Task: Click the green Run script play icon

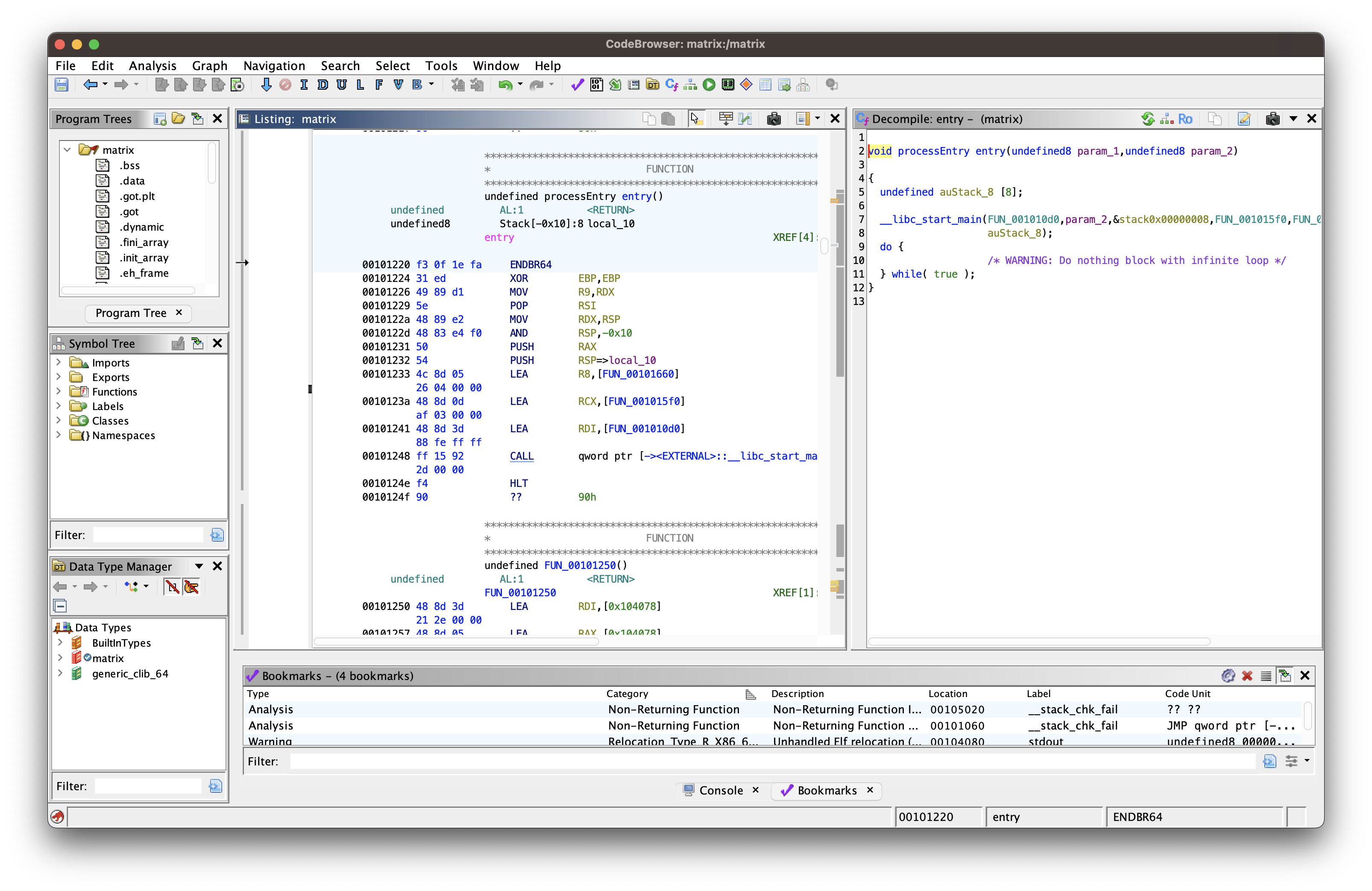Action: [x=709, y=85]
